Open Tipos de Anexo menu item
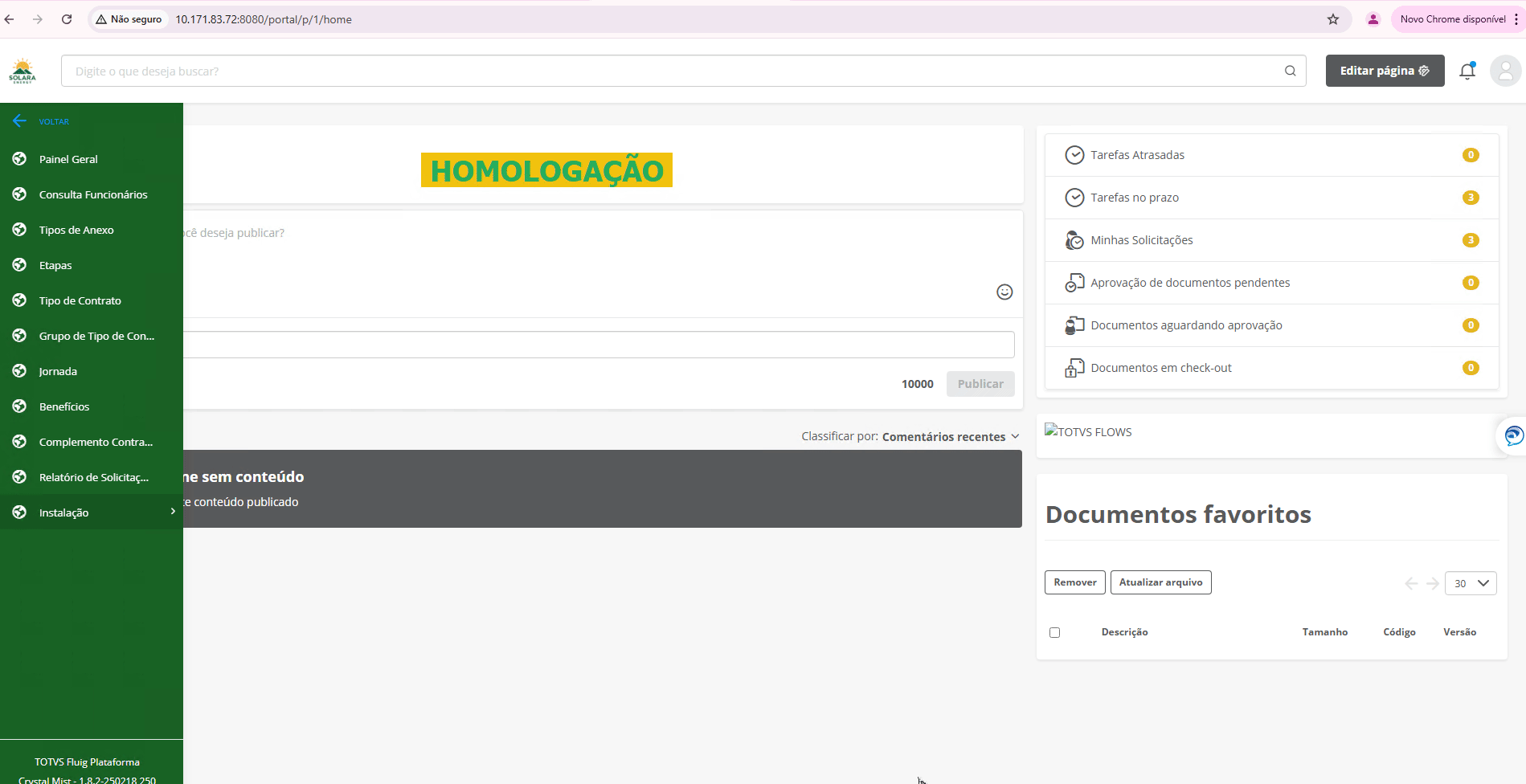Image resolution: width=1526 pixels, height=784 pixels. coord(76,230)
